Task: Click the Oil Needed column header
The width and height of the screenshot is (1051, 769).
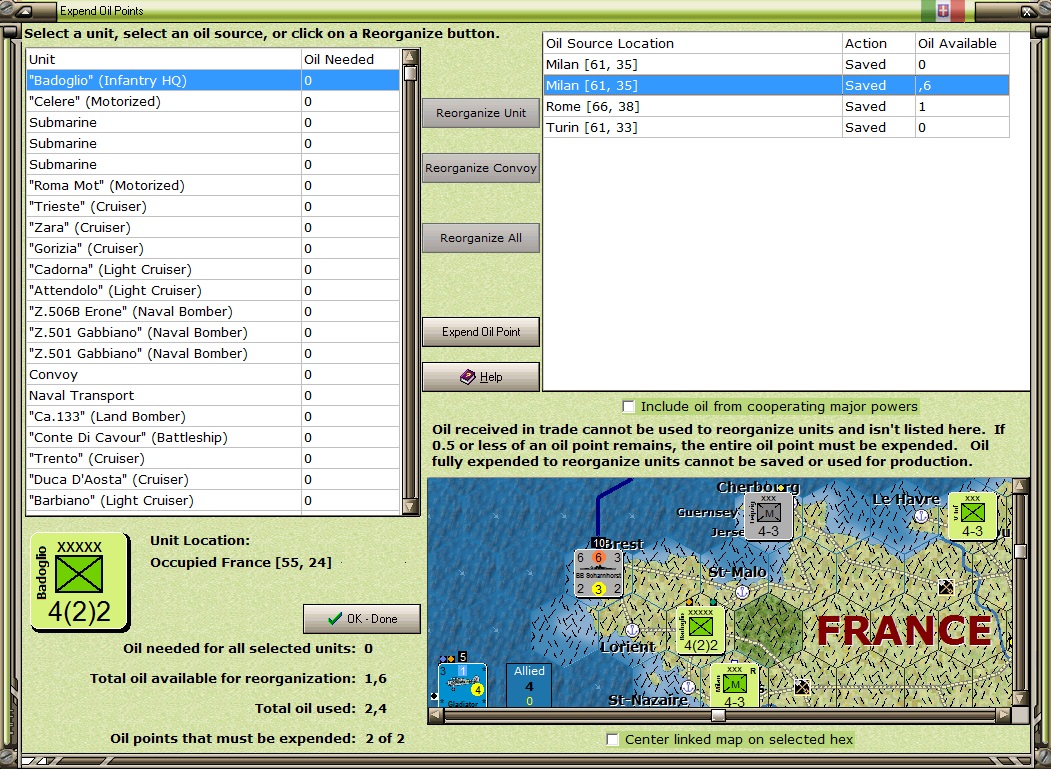Action: 350,59
